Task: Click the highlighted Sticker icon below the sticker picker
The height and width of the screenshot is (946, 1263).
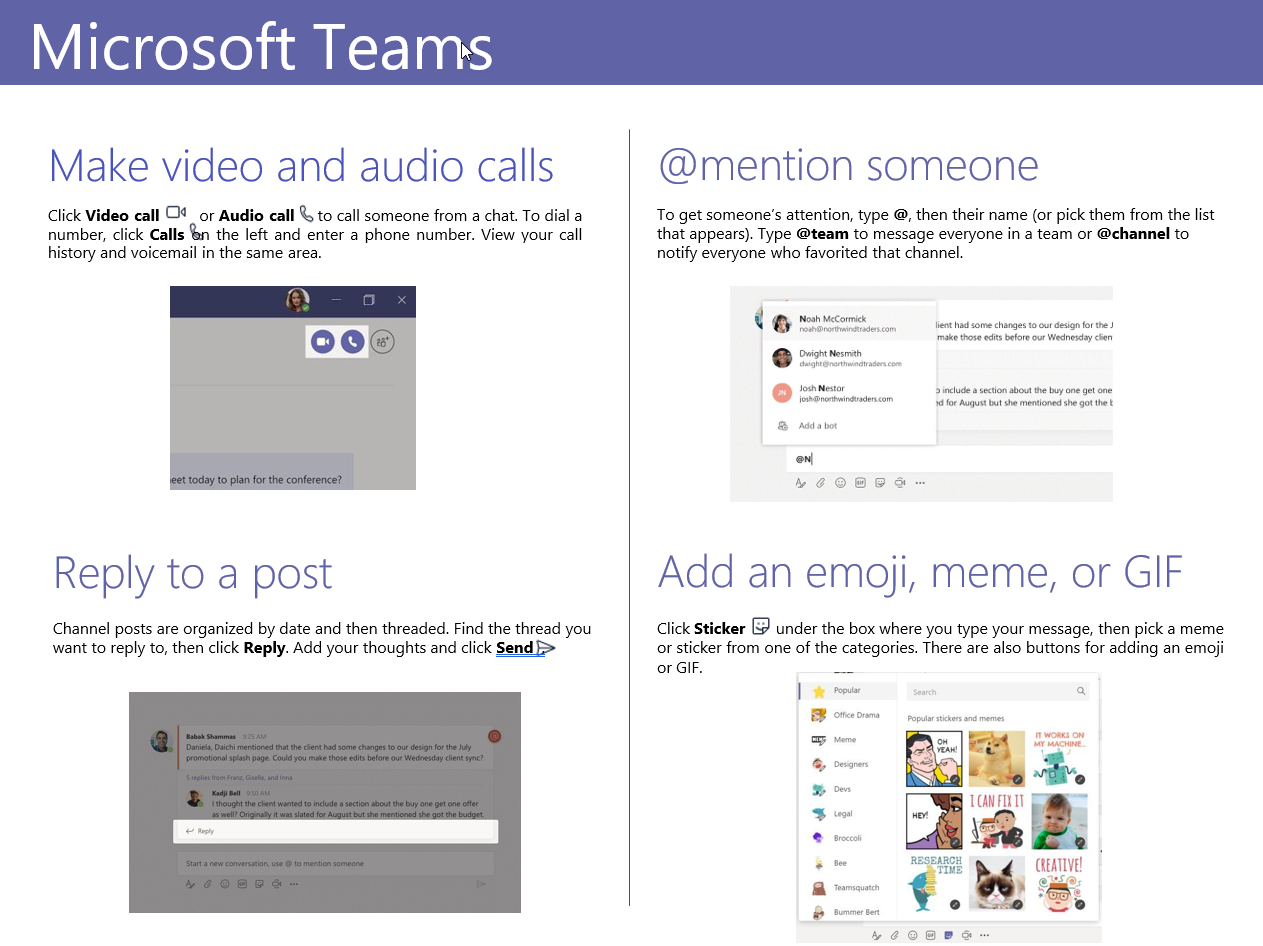Action: point(948,936)
